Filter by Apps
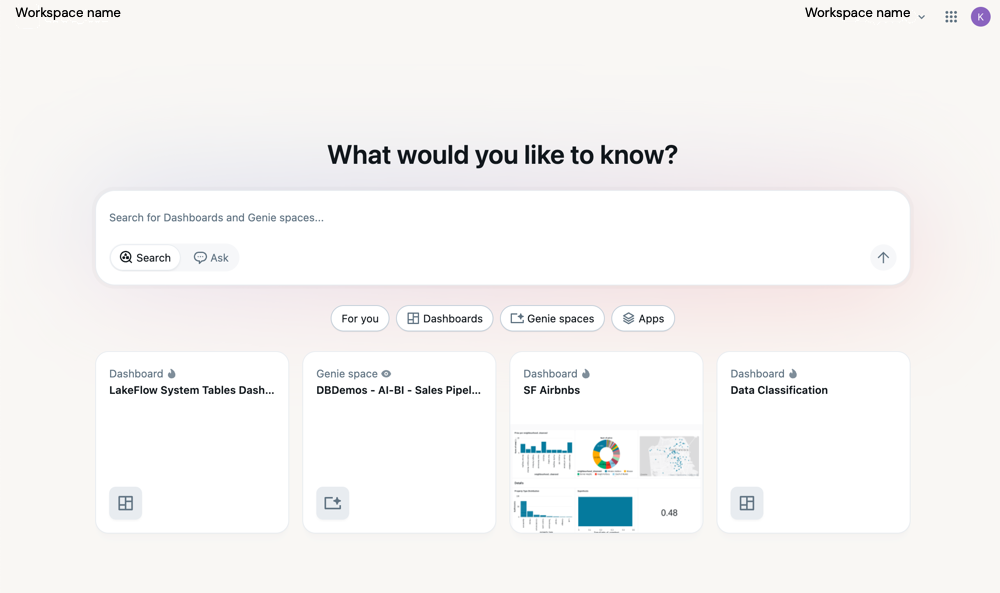Viewport: 1000px width, 593px height. click(643, 318)
